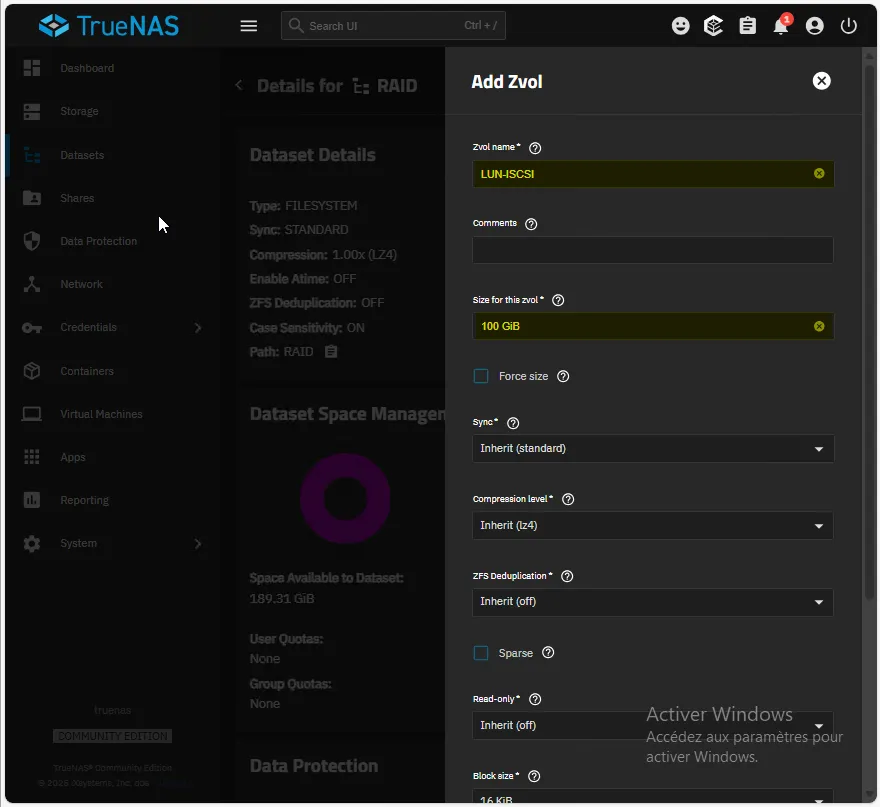Open the Compression level dropdown
The image size is (880, 807).
click(x=652, y=525)
